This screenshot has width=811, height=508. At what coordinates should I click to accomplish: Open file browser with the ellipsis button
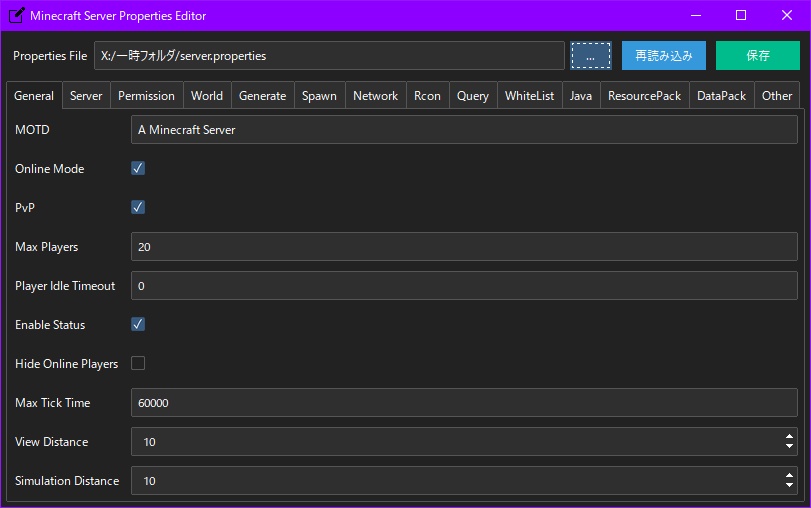click(591, 55)
